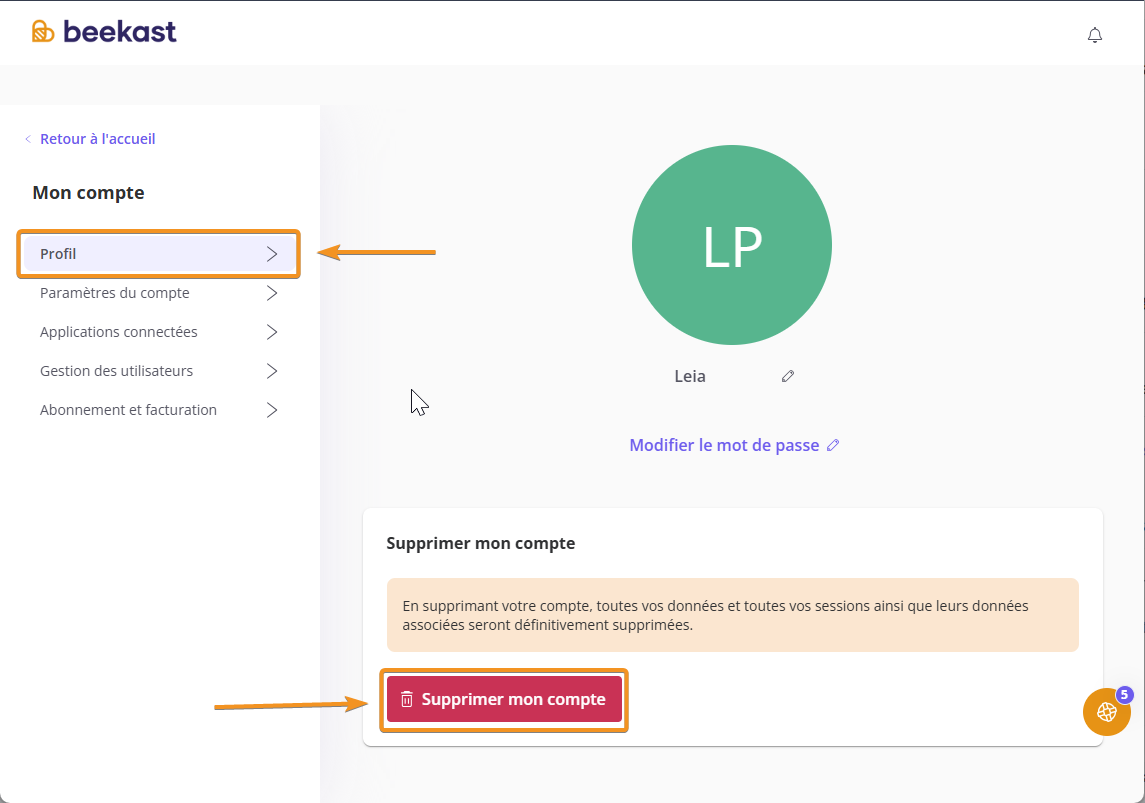Screen dimensions: 1145x803
Task: Click Modifier le mot de passe link
Action: [724, 445]
